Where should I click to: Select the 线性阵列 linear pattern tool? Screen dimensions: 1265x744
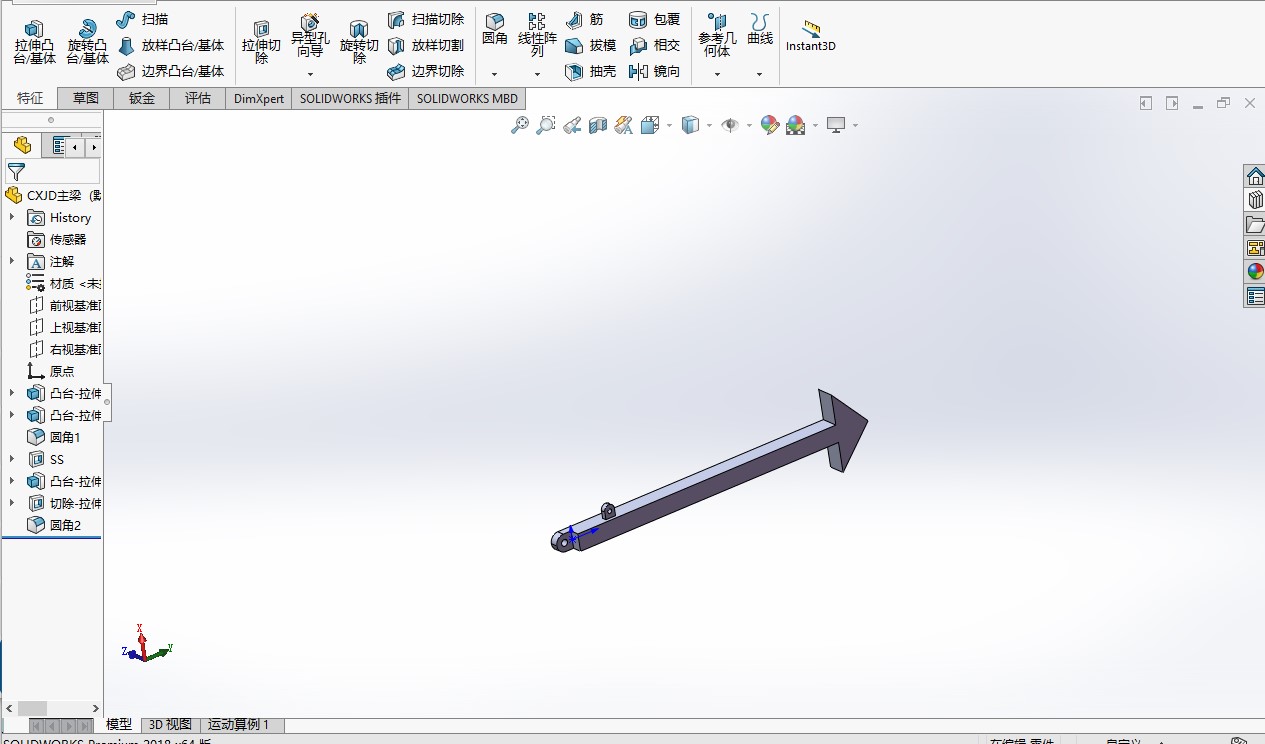click(x=537, y=35)
